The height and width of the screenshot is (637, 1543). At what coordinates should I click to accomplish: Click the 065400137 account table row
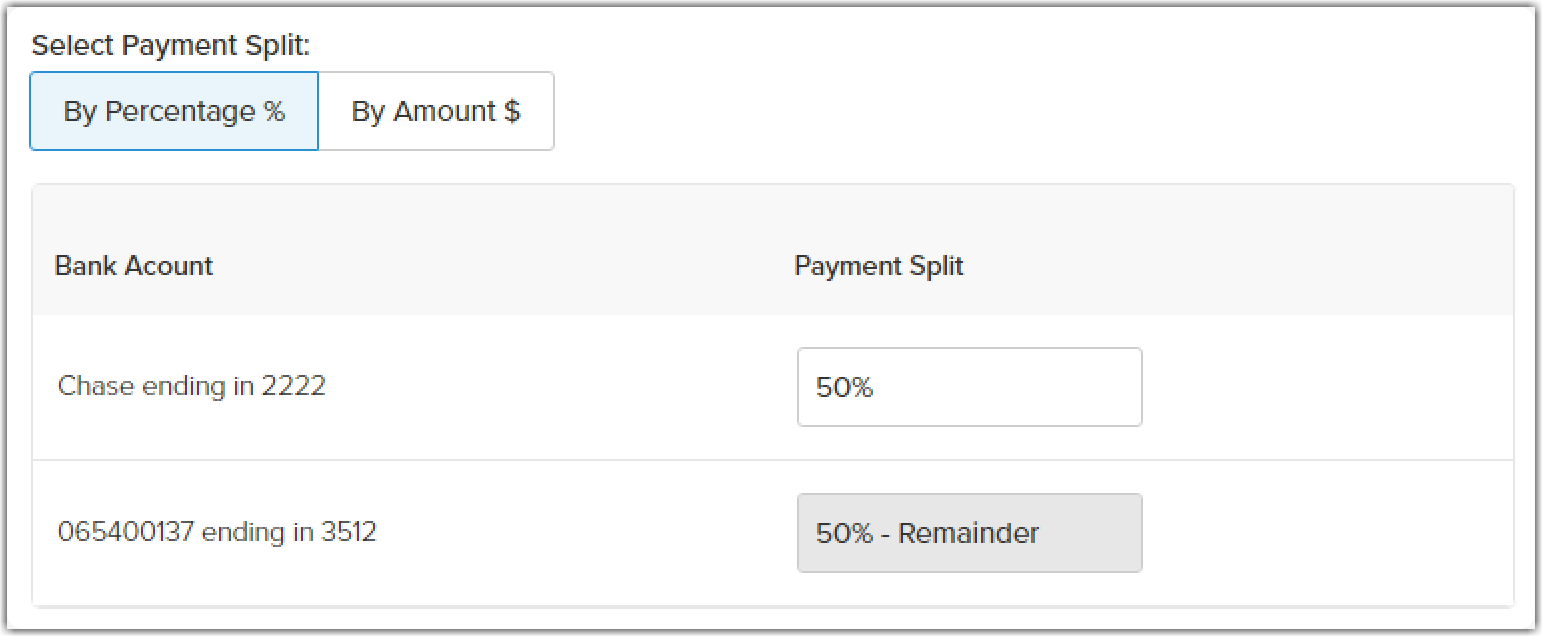pos(500,533)
